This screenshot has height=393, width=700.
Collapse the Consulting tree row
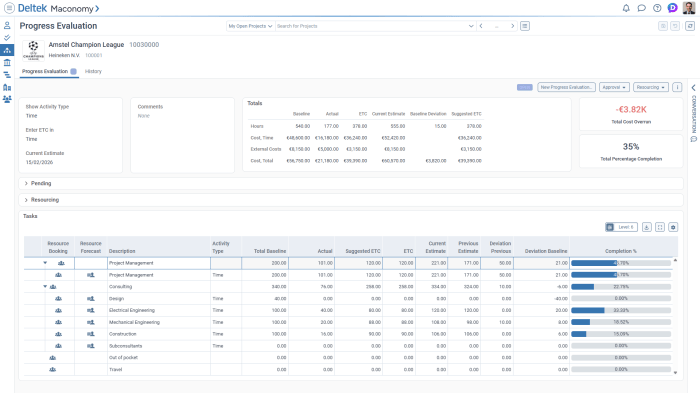tap(45, 287)
